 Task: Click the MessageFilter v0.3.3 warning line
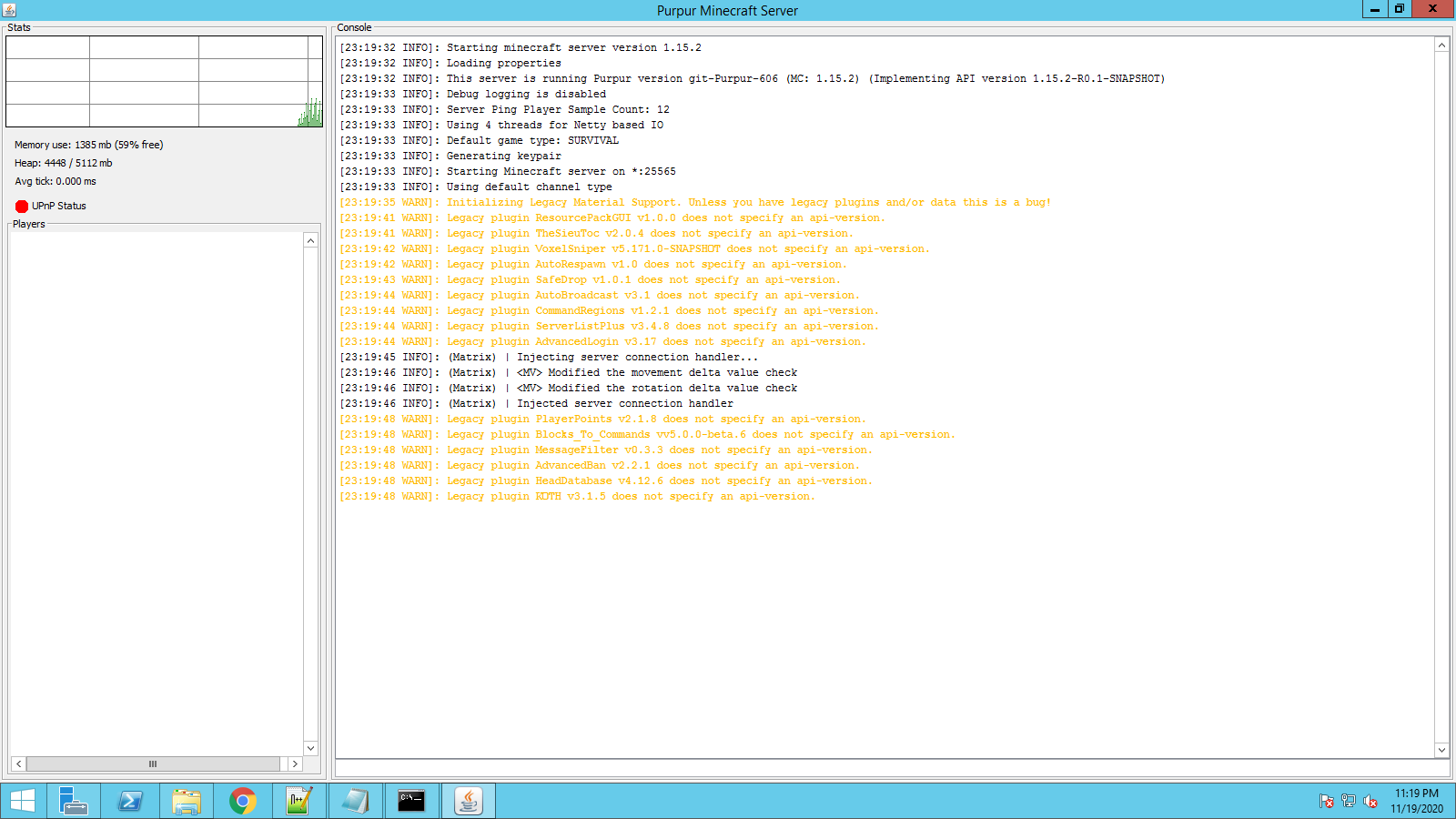(606, 450)
